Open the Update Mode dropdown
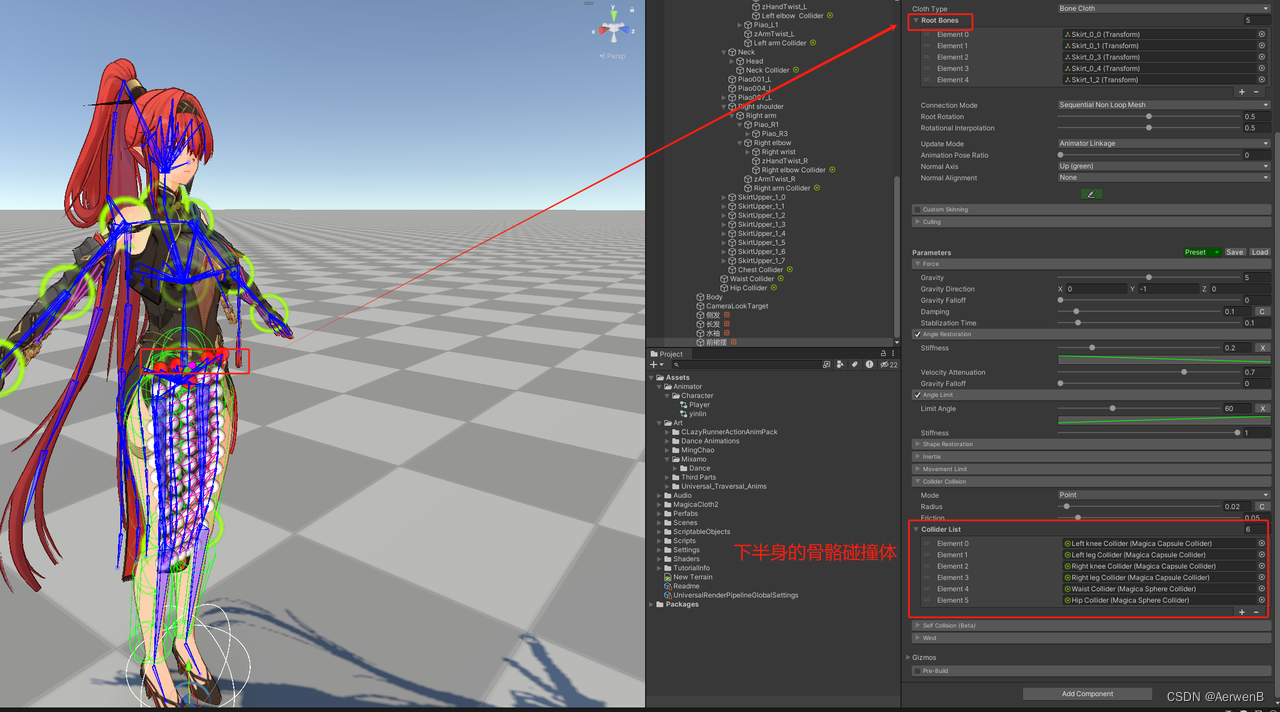1280x712 pixels. (1164, 144)
